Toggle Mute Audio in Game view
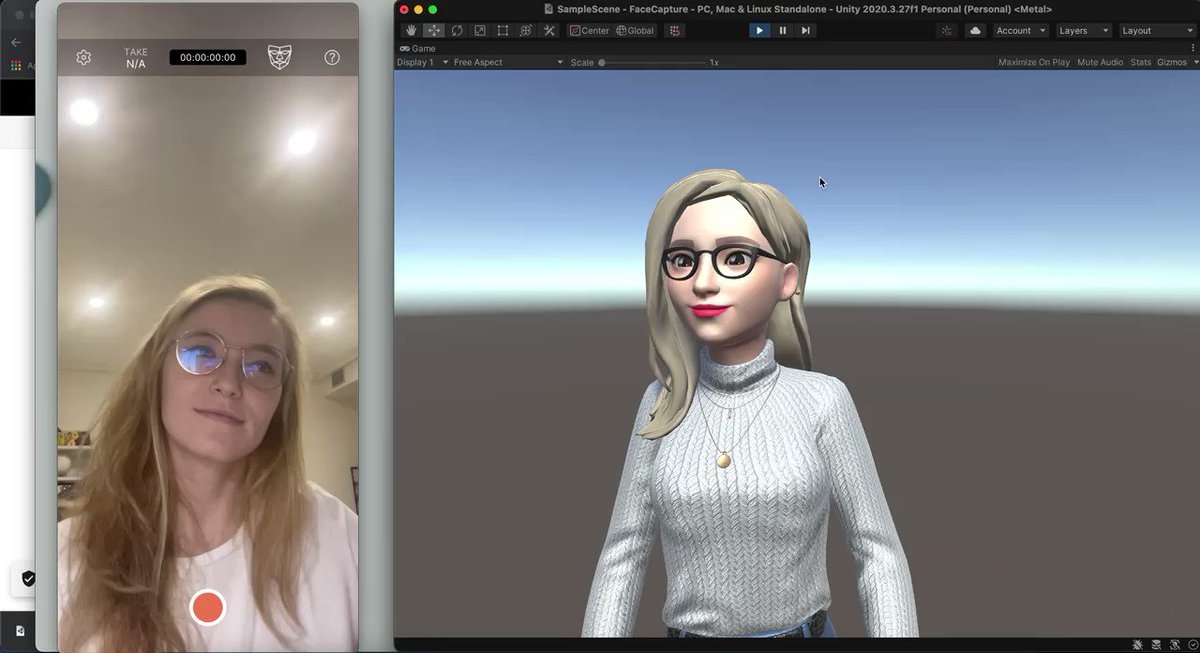The width and height of the screenshot is (1200, 653). coord(1100,62)
